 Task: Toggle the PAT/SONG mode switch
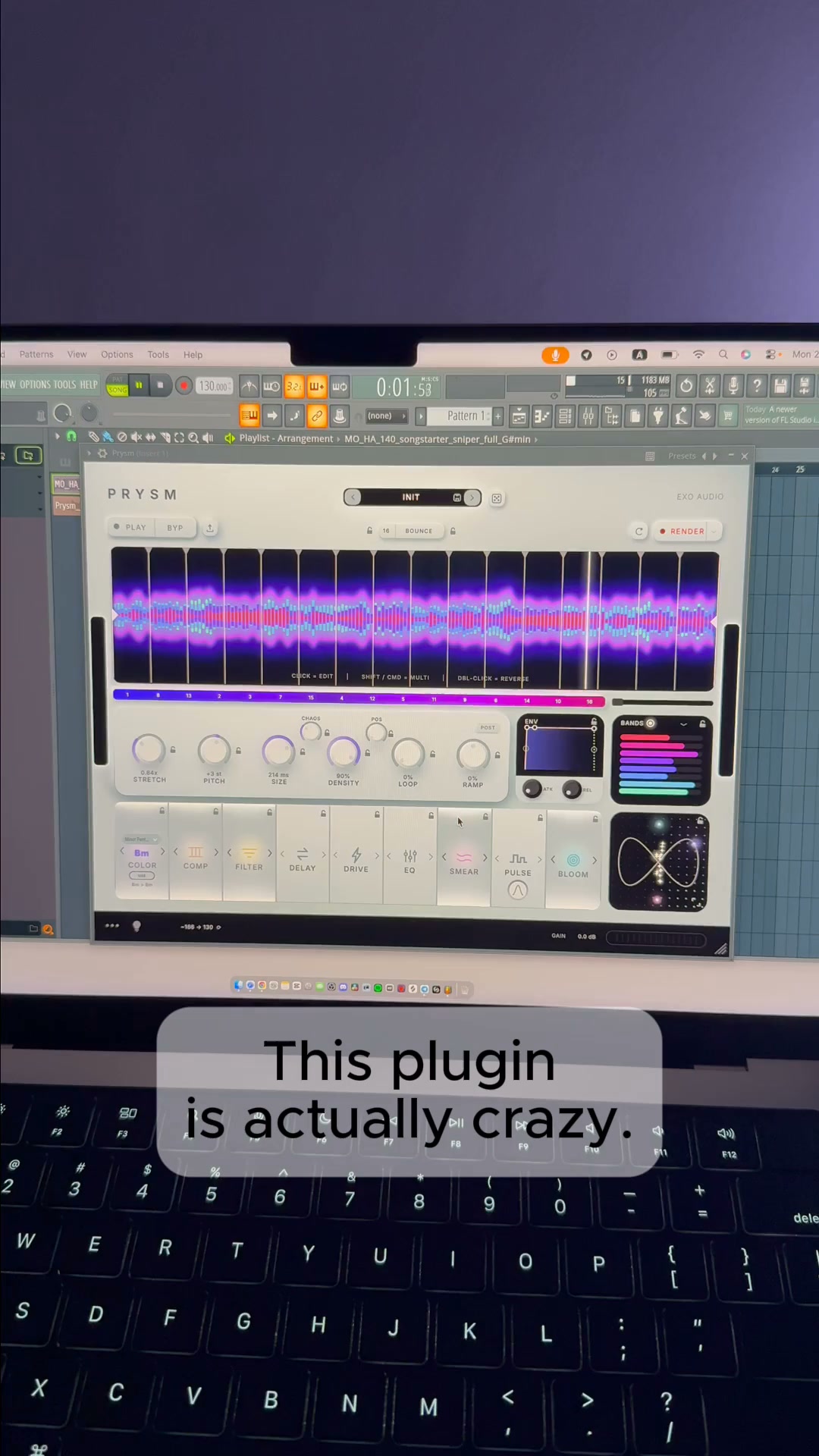coord(118,385)
